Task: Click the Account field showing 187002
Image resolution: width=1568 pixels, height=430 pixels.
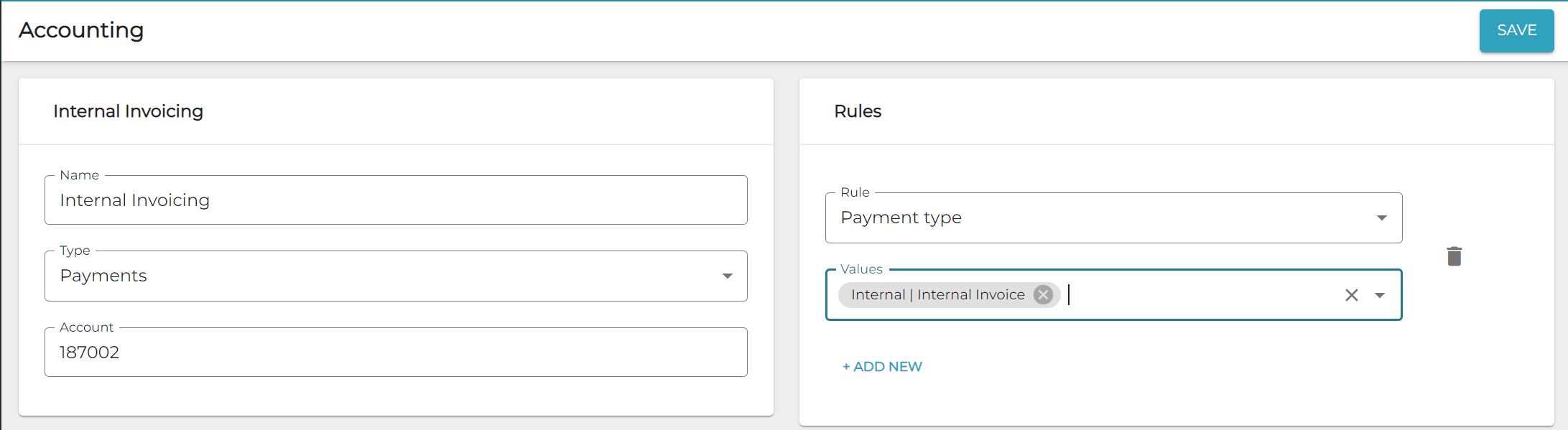Action: 395,352
